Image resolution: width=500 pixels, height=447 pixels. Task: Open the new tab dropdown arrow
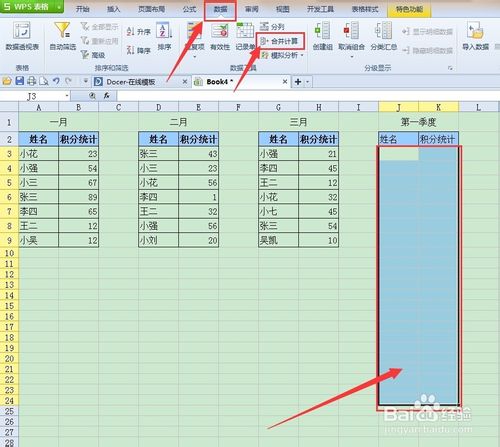click(307, 82)
